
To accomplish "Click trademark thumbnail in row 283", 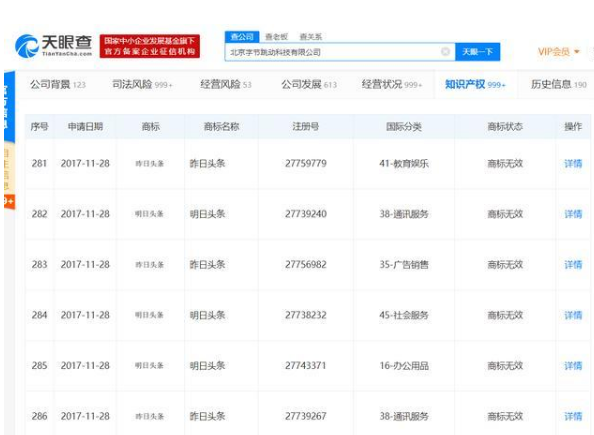I will (150, 264).
